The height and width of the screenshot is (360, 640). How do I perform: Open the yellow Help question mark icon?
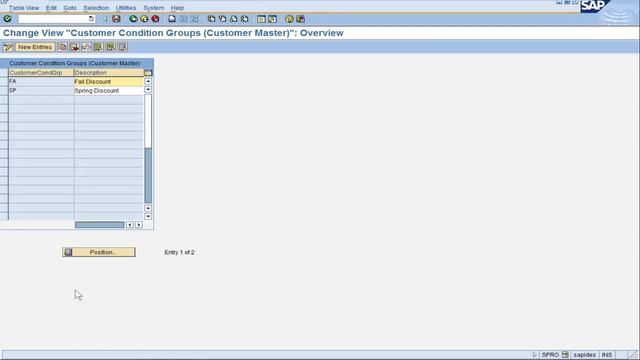289,19
